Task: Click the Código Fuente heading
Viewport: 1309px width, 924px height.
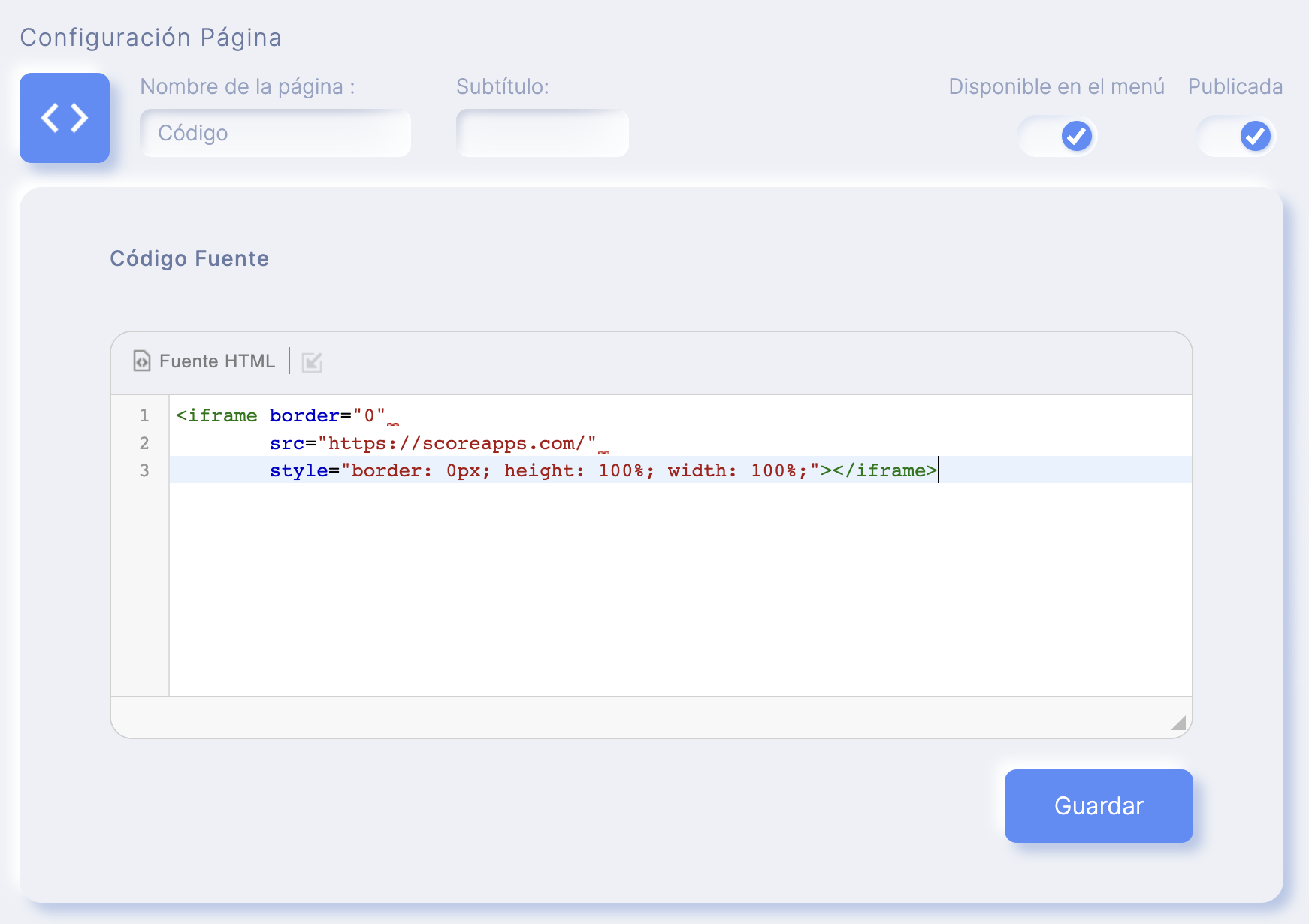Action: click(x=189, y=258)
